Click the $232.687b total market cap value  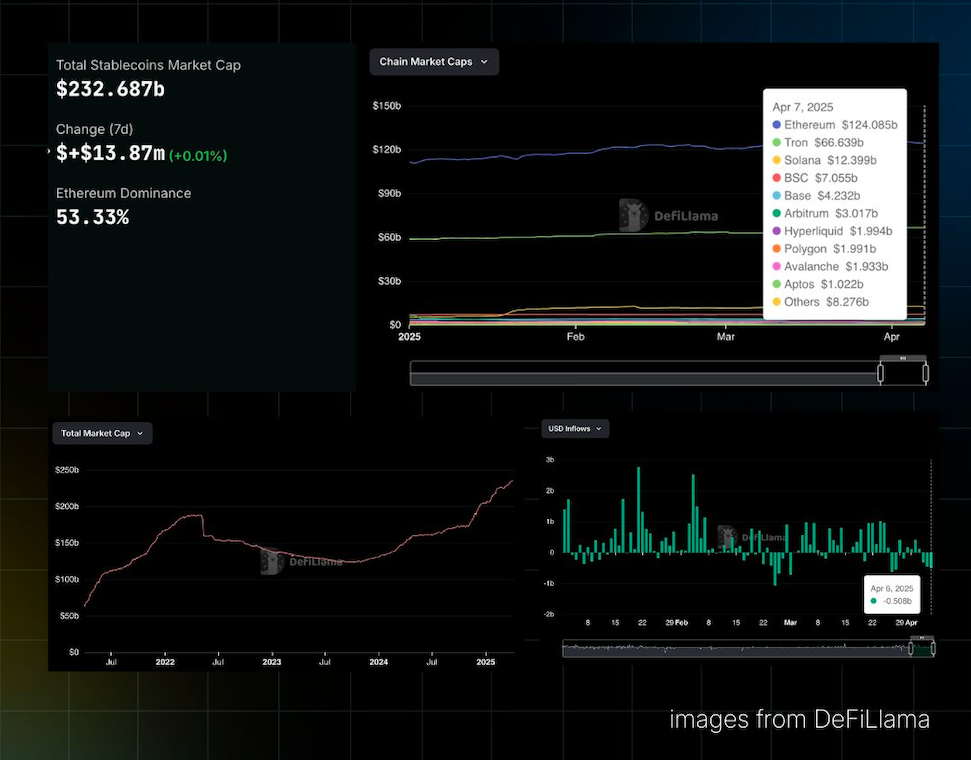(110, 89)
